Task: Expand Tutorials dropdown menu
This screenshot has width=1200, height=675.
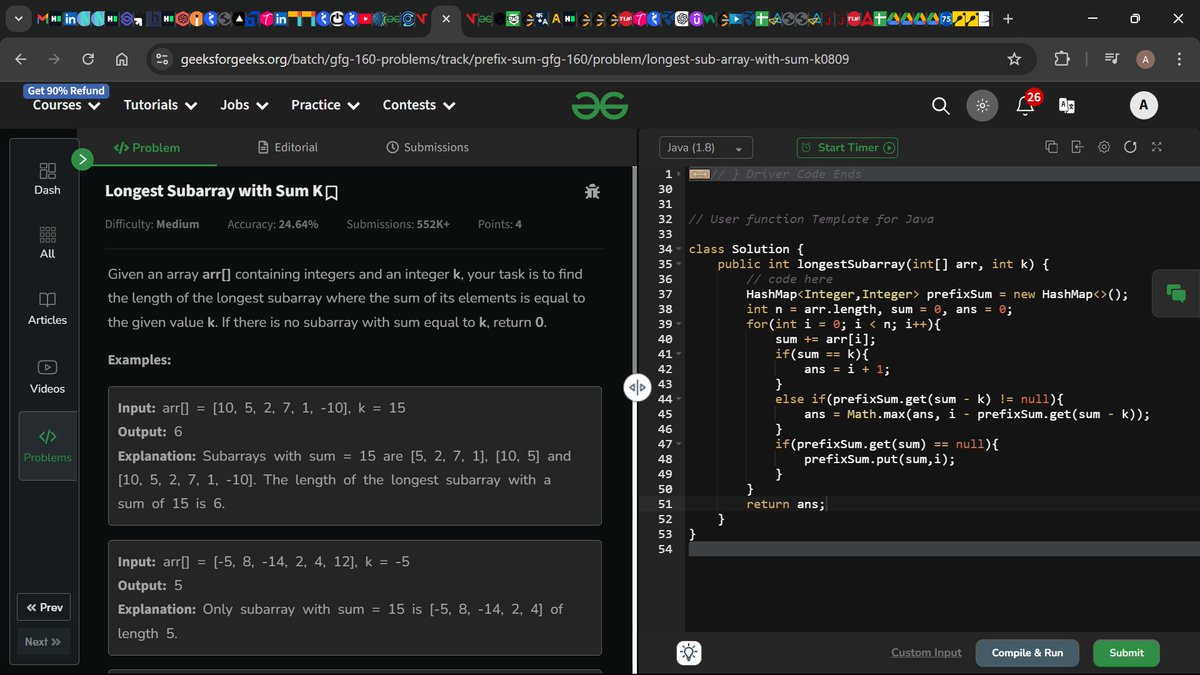Action: coord(160,105)
